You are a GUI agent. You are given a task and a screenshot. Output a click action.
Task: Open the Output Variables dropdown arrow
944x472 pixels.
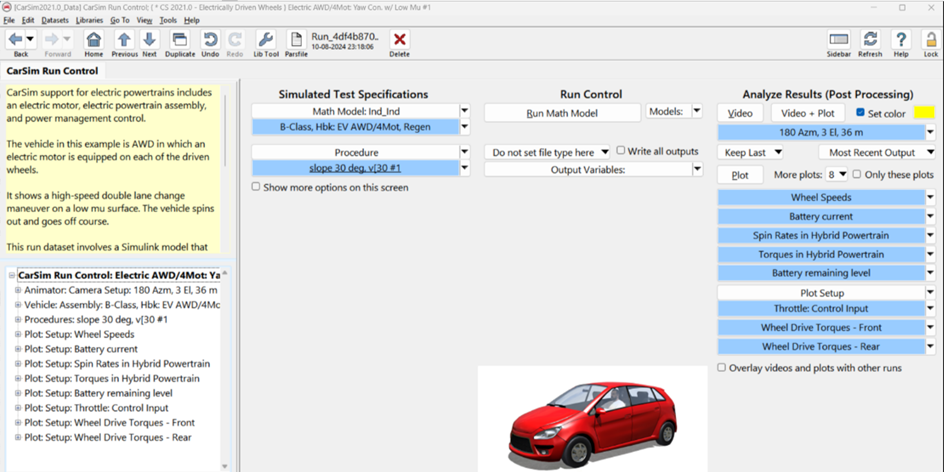(697, 170)
